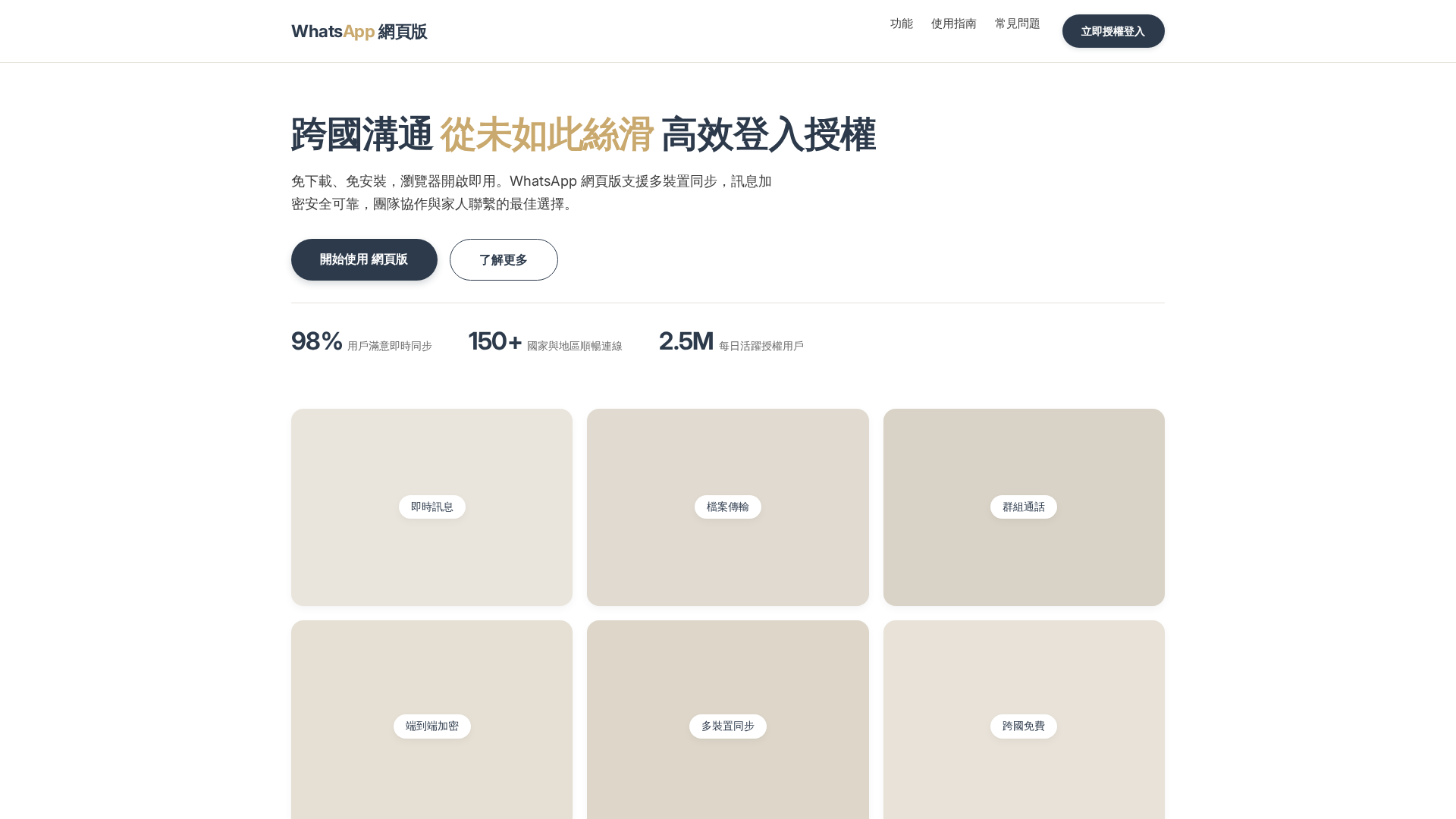Viewport: 1456px width, 819px height.
Task: Click the 2.5M statistic
Action: [x=686, y=341]
